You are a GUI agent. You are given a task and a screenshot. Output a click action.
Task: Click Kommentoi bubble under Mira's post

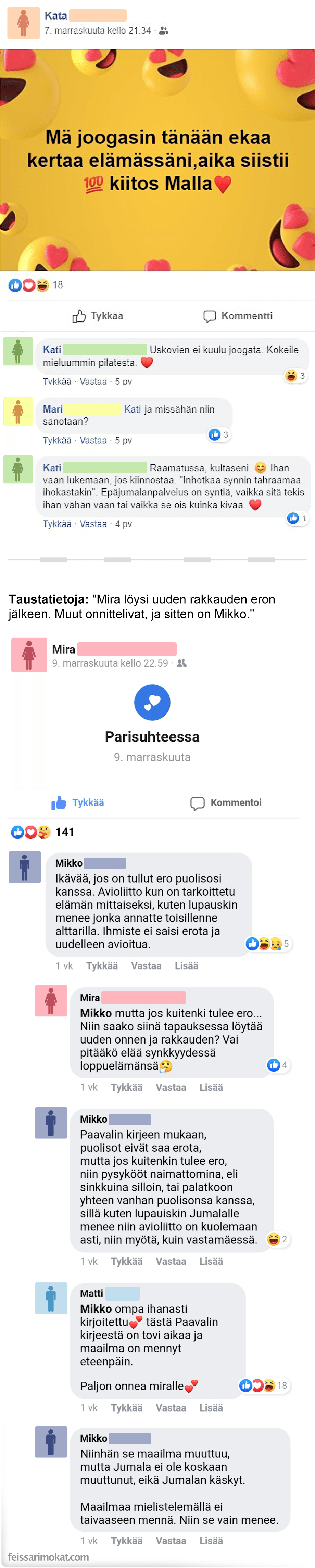click(x=226, y=803)
